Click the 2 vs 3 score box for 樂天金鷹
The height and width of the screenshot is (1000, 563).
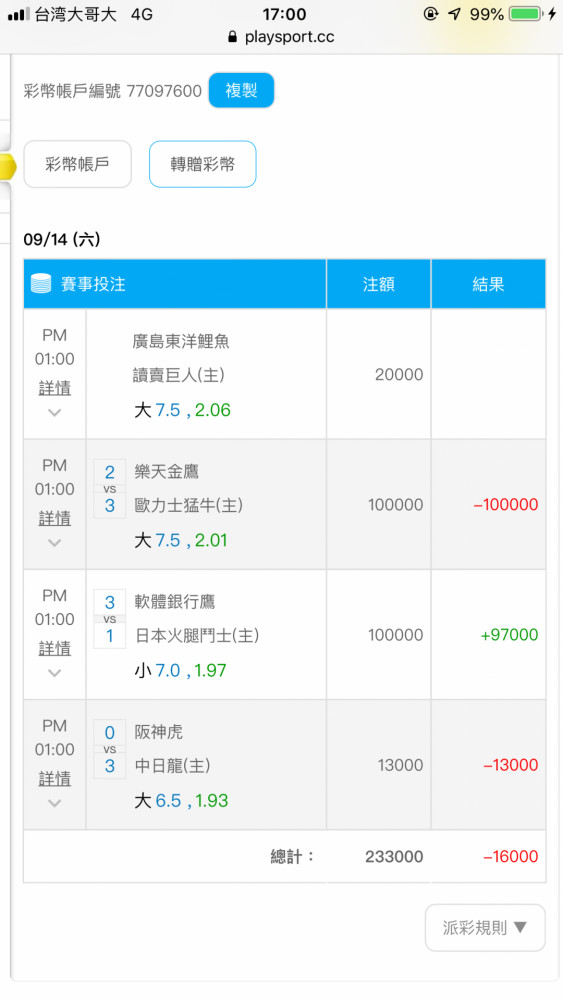coord(110,489)
